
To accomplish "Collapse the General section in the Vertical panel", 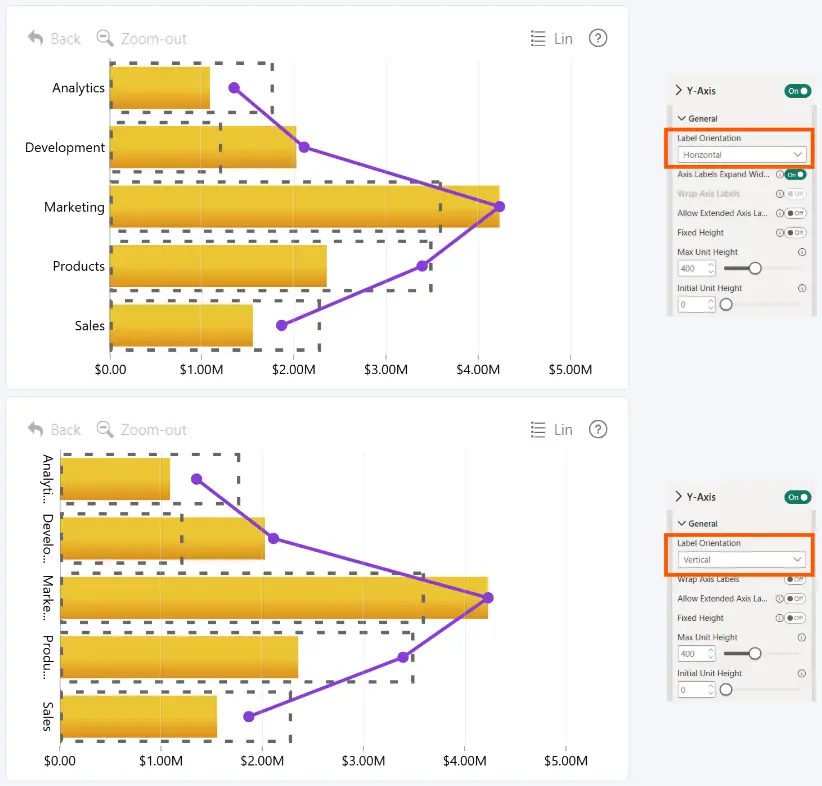I will tap(682, 523).
